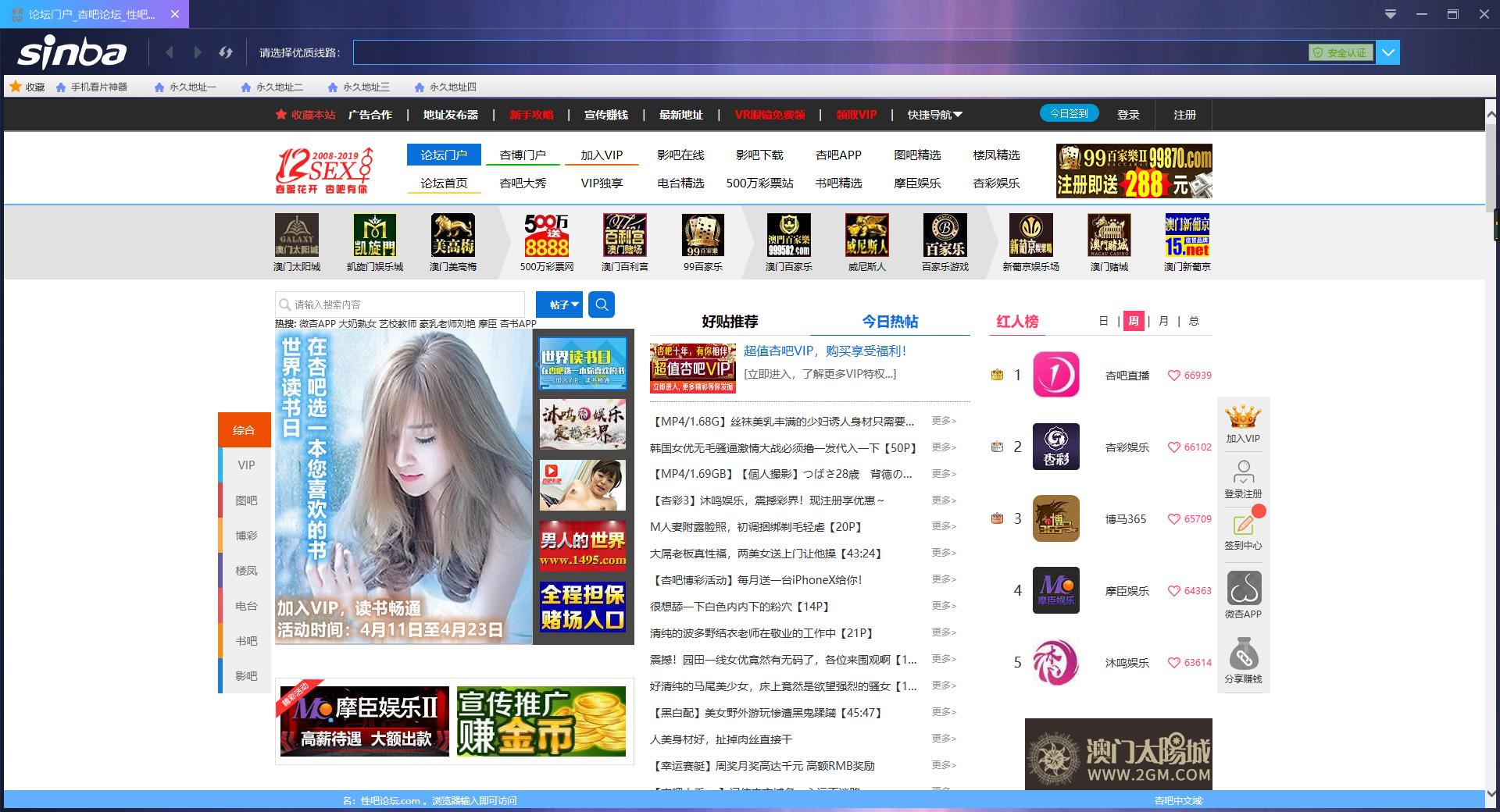Click the 澳门太阳城 Galaxy icon
Image resolution: width=1500 pixels, height=812 pixels.
click(x=297, y=235)
